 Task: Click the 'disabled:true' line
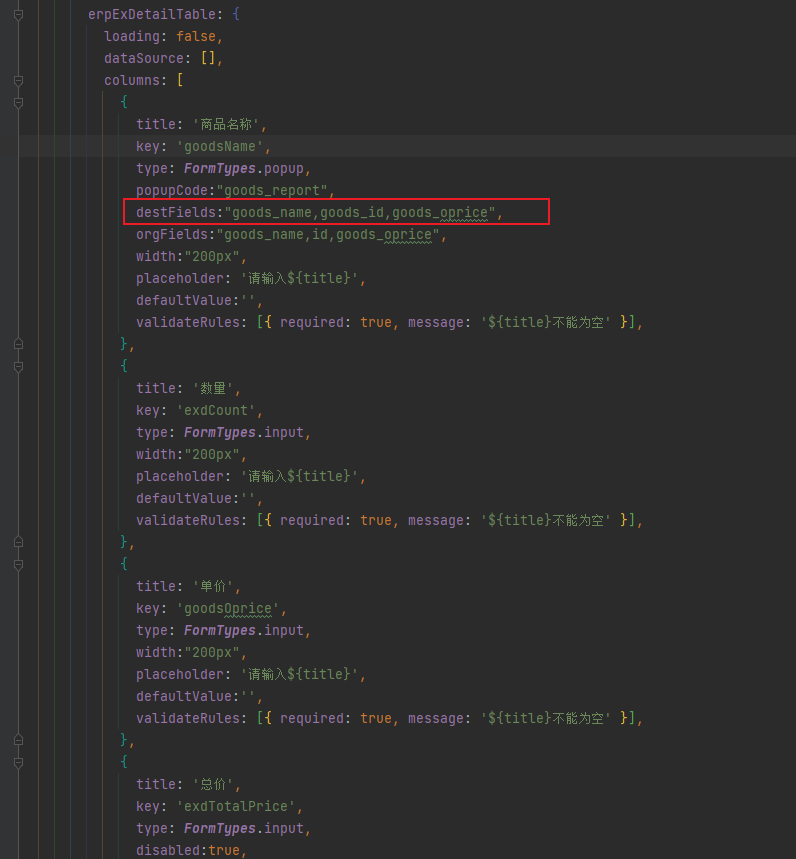pos(191,850)
